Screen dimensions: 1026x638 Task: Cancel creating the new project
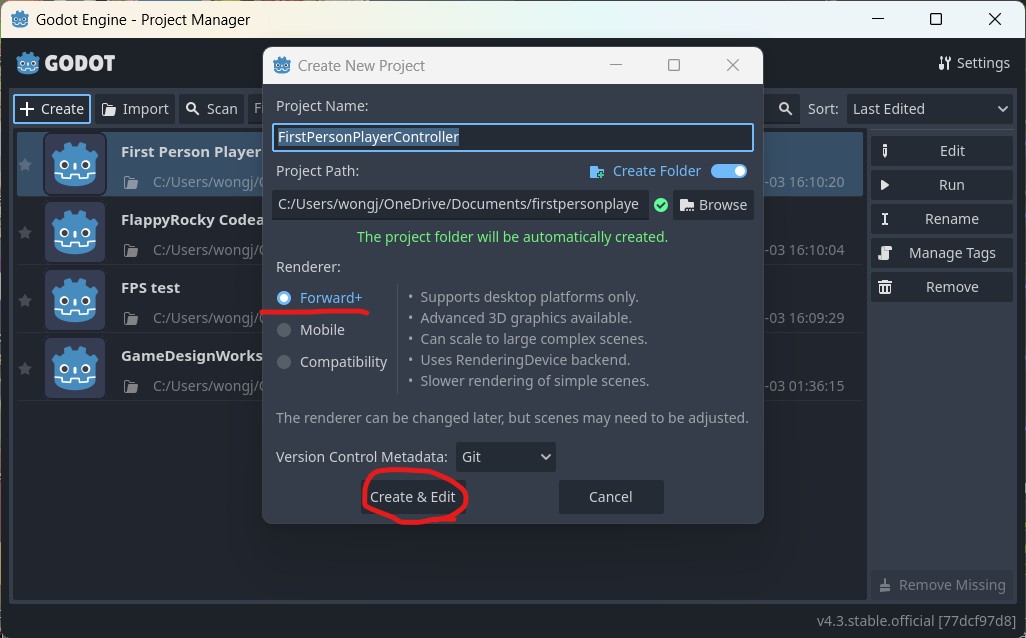610,496
